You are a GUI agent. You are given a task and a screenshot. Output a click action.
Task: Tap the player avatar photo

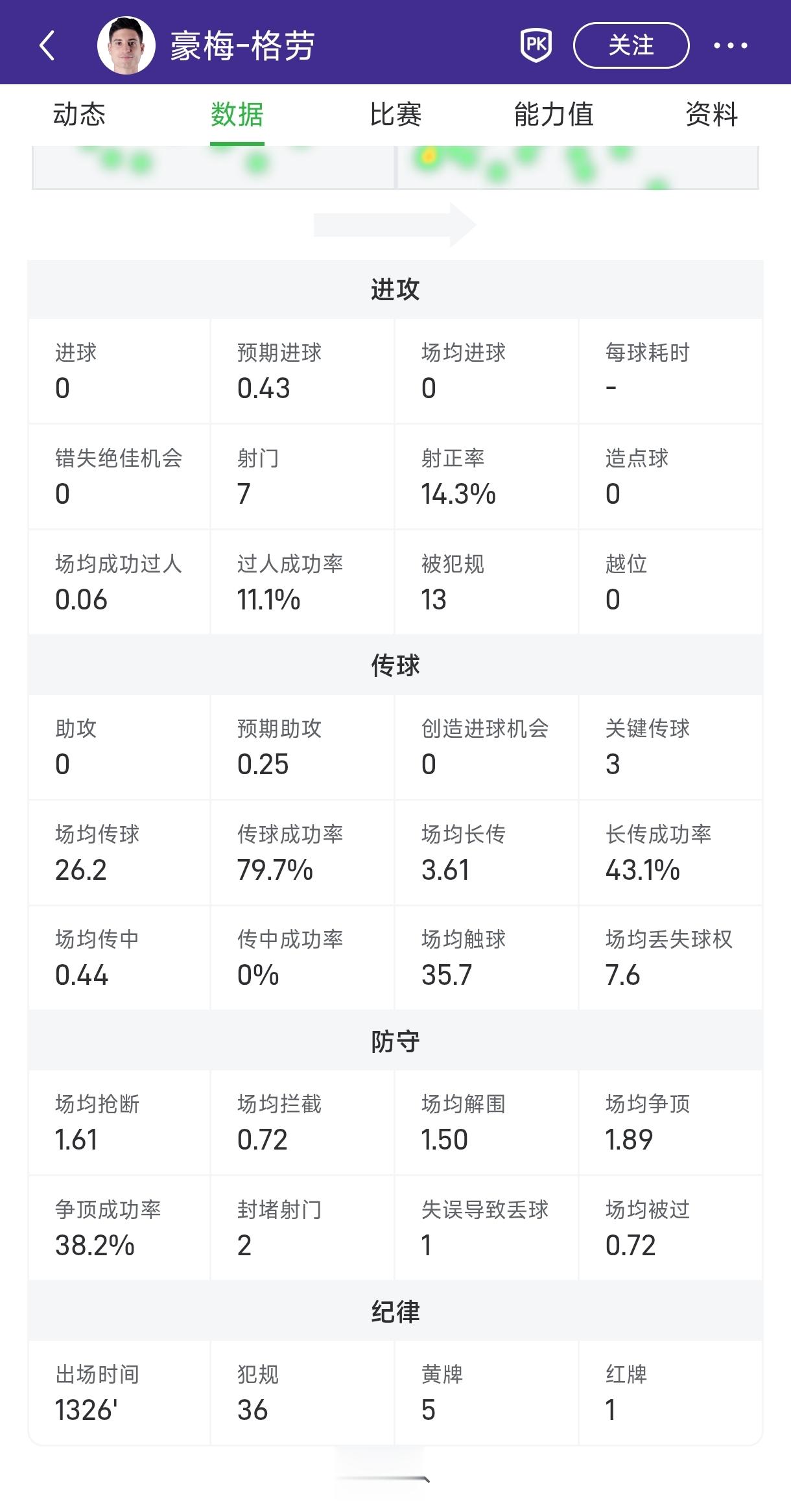(x=126, y=45)
